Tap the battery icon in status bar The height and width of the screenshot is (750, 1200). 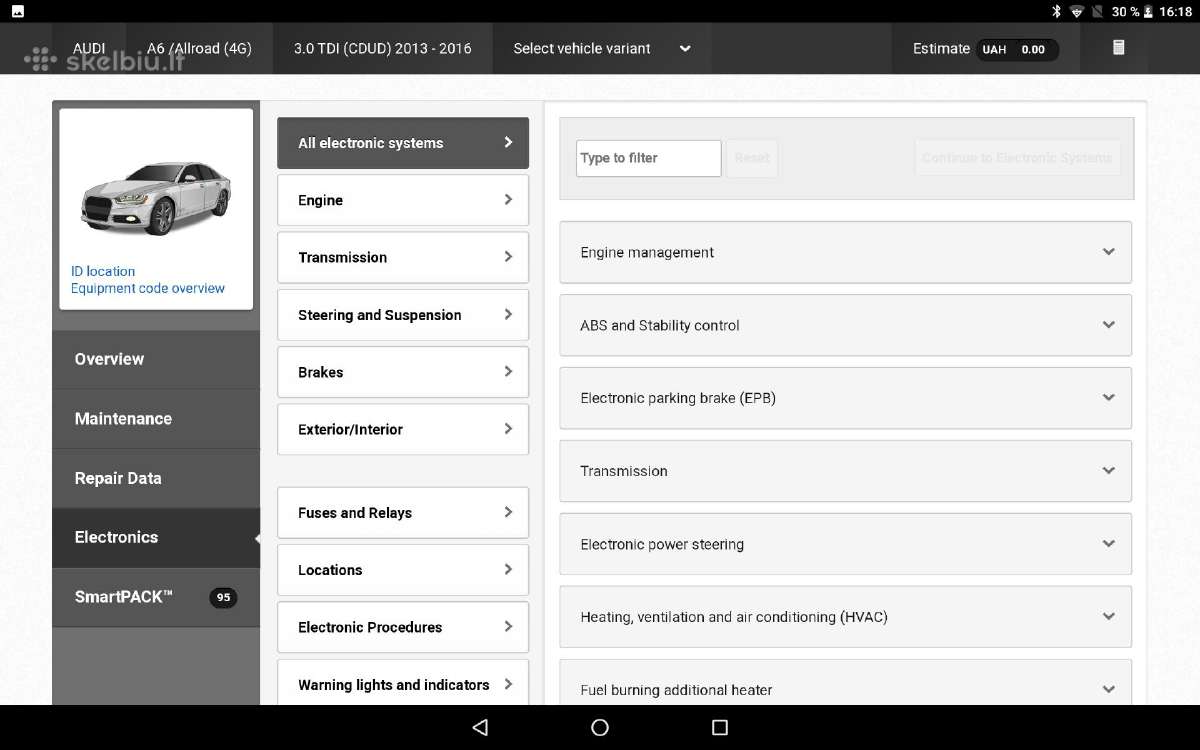tap(1148, 11)
